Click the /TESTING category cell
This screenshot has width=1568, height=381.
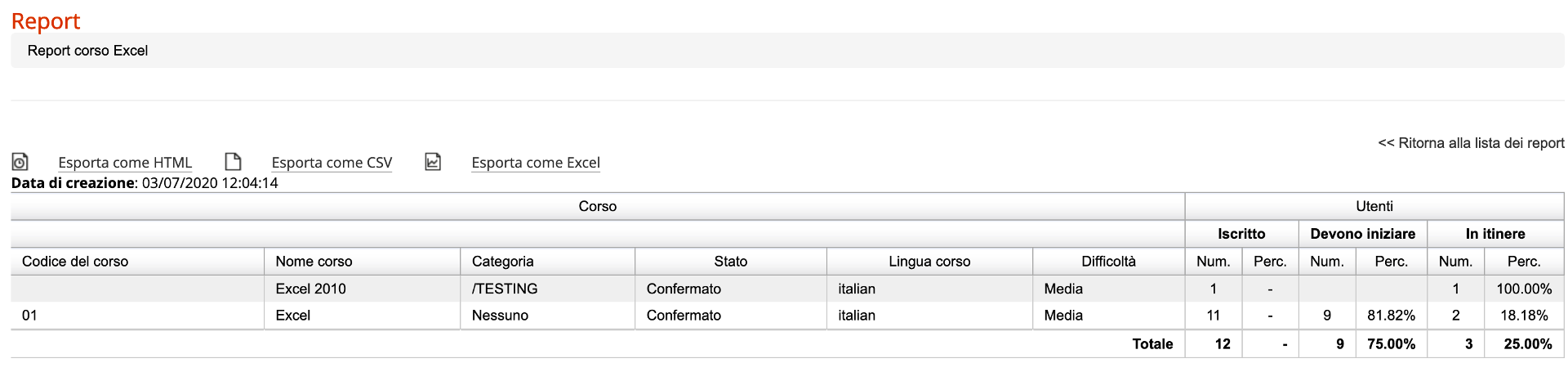pos(548,289)
